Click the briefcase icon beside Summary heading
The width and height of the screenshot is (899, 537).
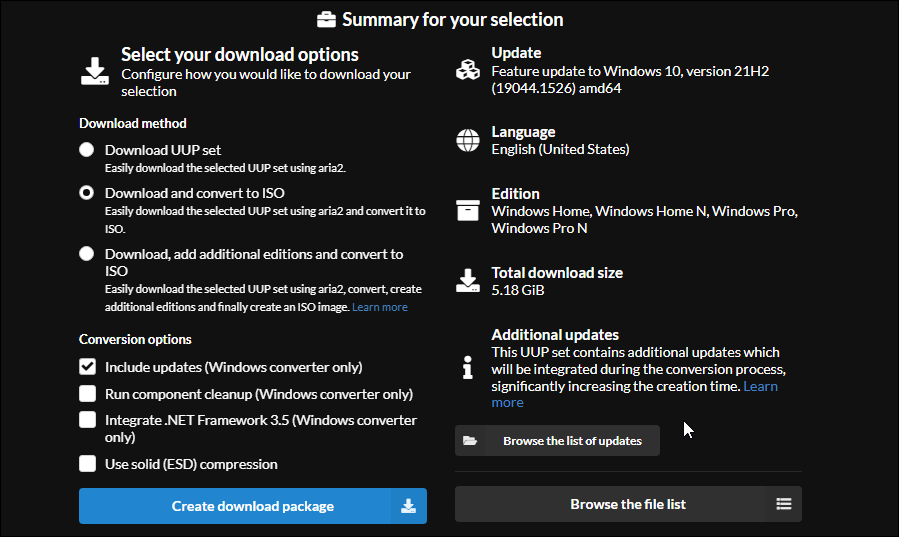point(326,20)
